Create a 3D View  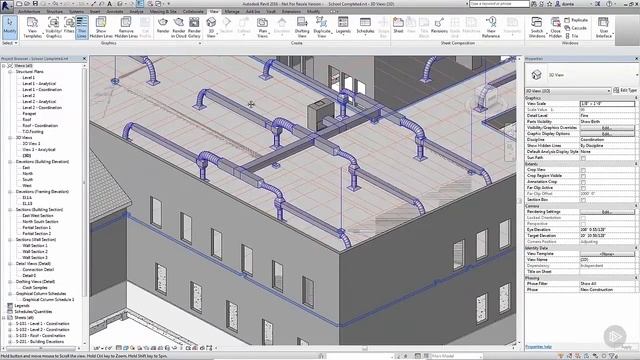point(211,28)
